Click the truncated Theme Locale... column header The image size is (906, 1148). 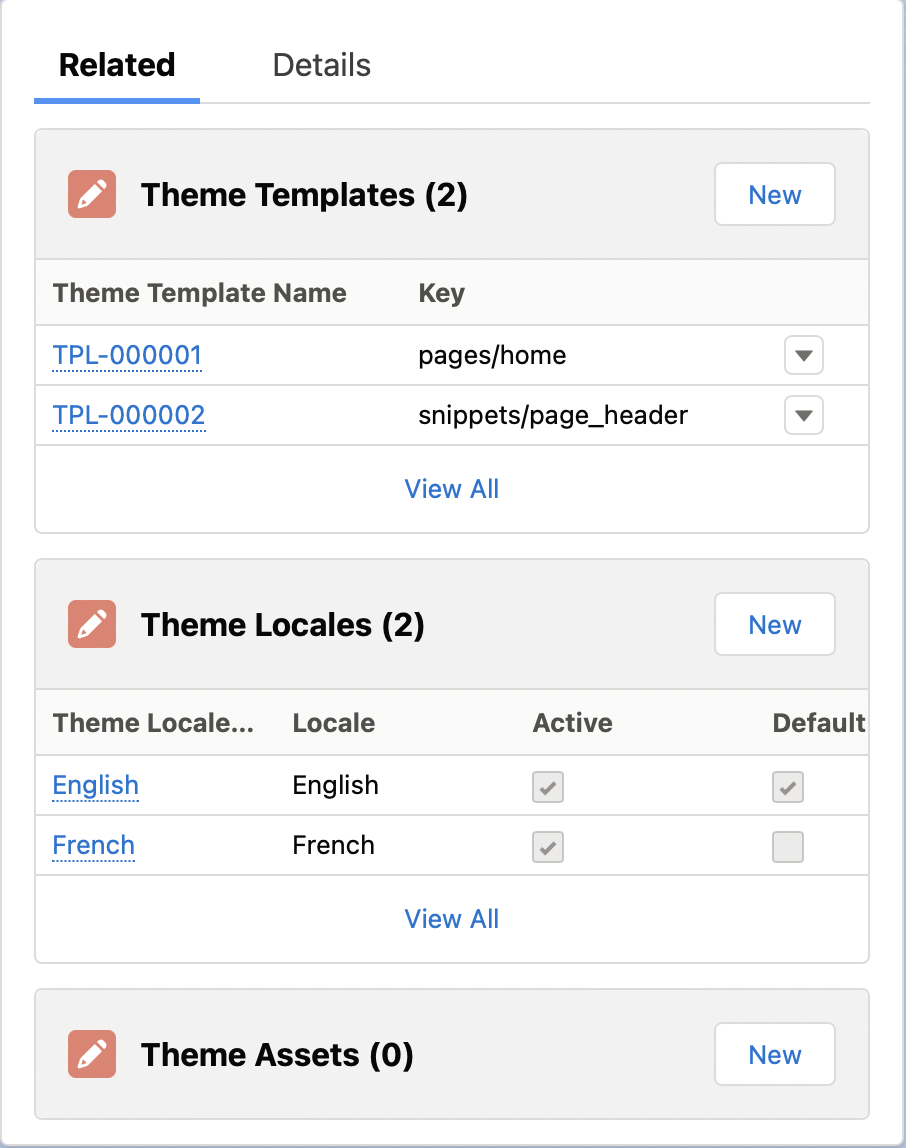(154, 723)
